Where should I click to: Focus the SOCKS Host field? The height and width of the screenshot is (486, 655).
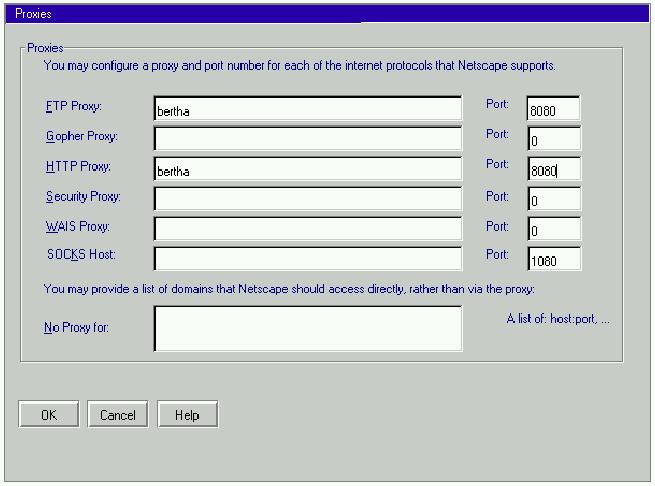click(x=308, y=259)
